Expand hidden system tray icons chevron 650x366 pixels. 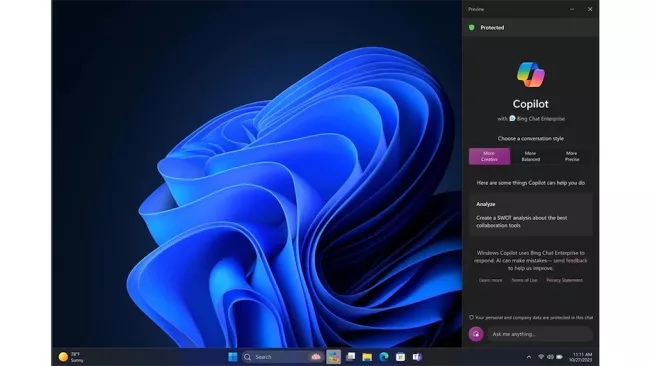click(x=529, y=357)
